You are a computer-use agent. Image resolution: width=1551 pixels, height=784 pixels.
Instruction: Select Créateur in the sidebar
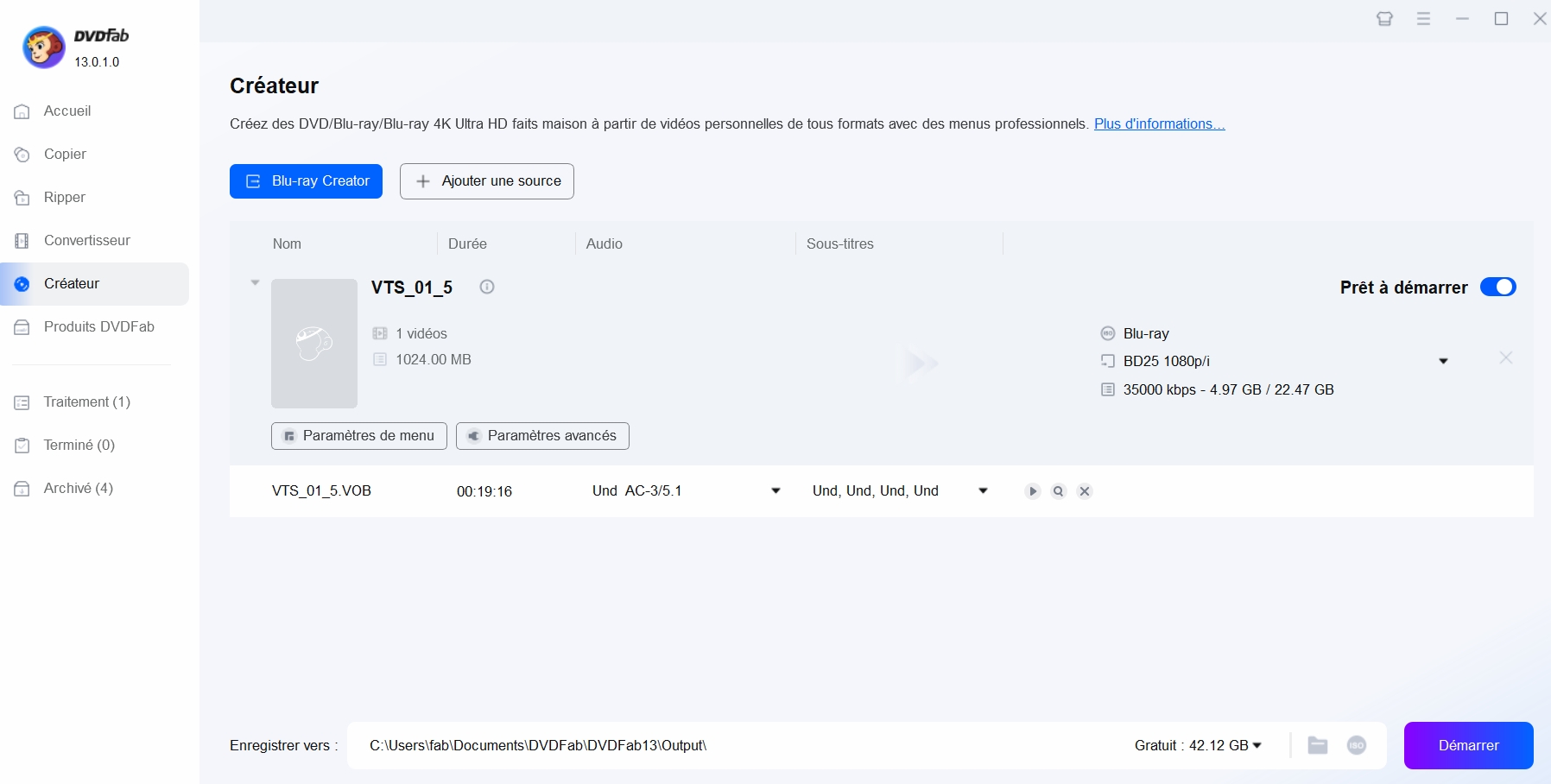click(x=95, y=284)
